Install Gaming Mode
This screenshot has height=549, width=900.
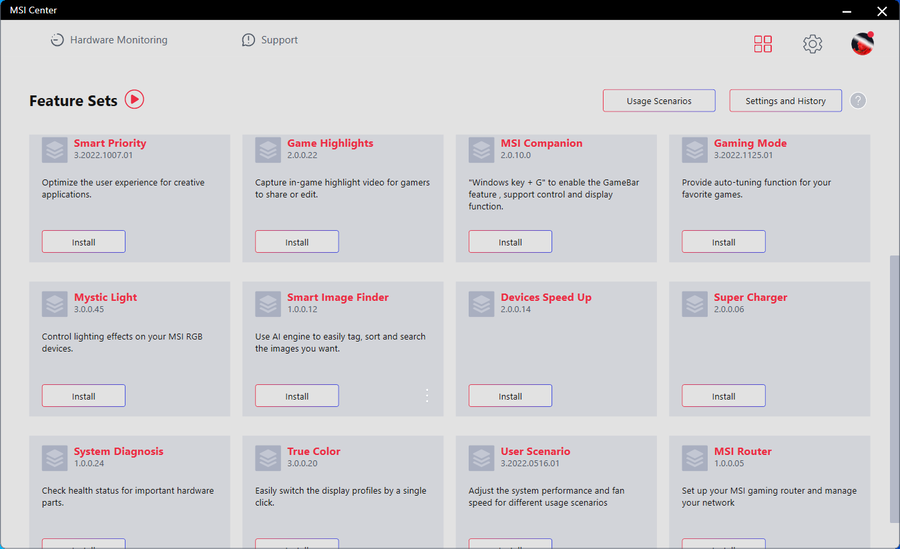pos(724,242)
